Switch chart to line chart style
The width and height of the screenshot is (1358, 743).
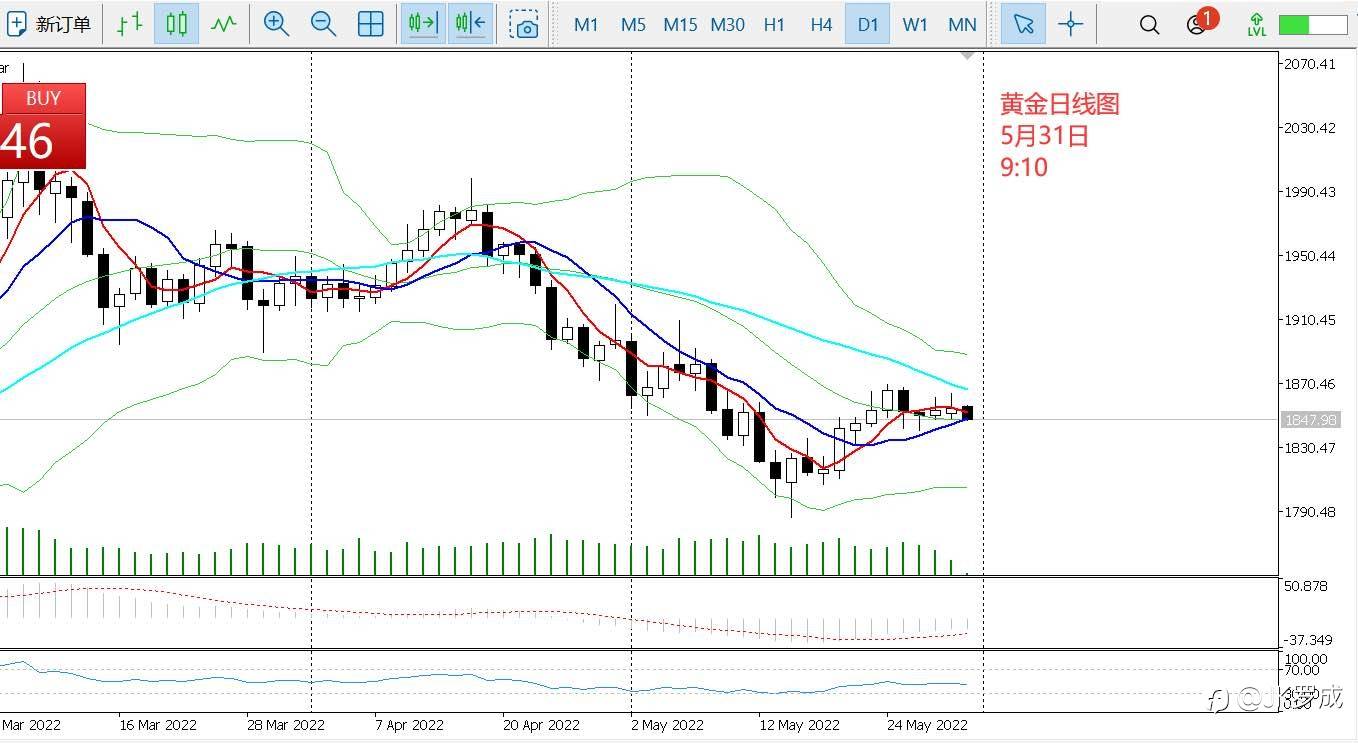click(223, 24)
